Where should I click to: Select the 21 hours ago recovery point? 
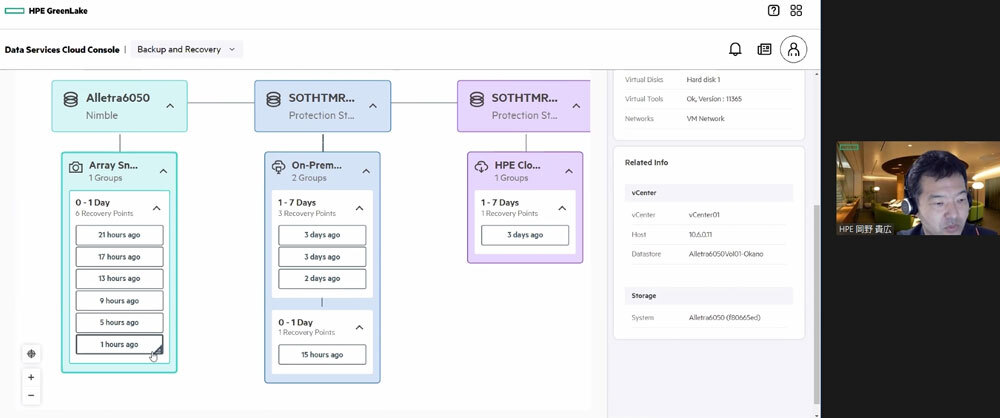coord(119,235)
